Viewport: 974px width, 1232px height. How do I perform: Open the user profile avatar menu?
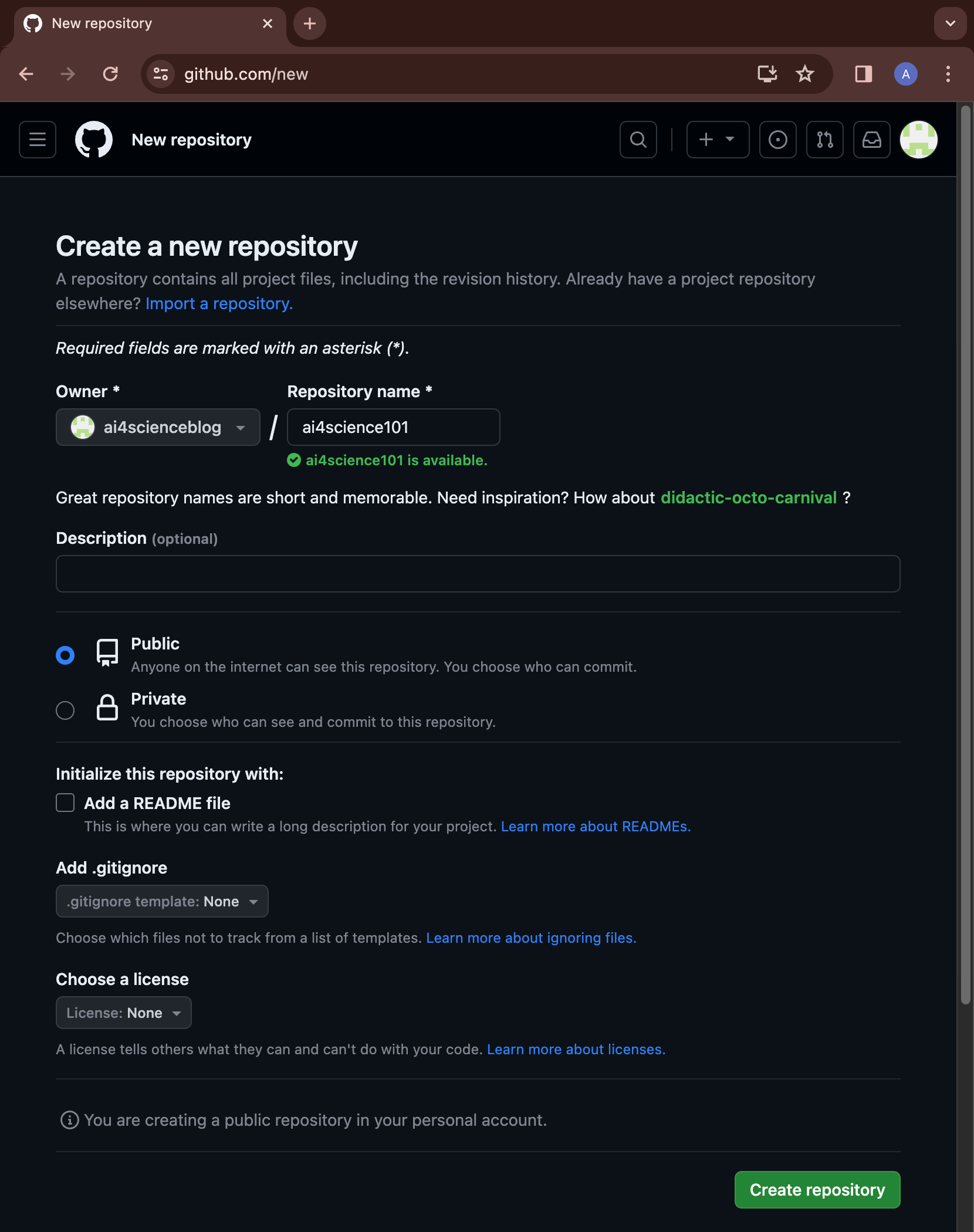click(x=918, y=140)
